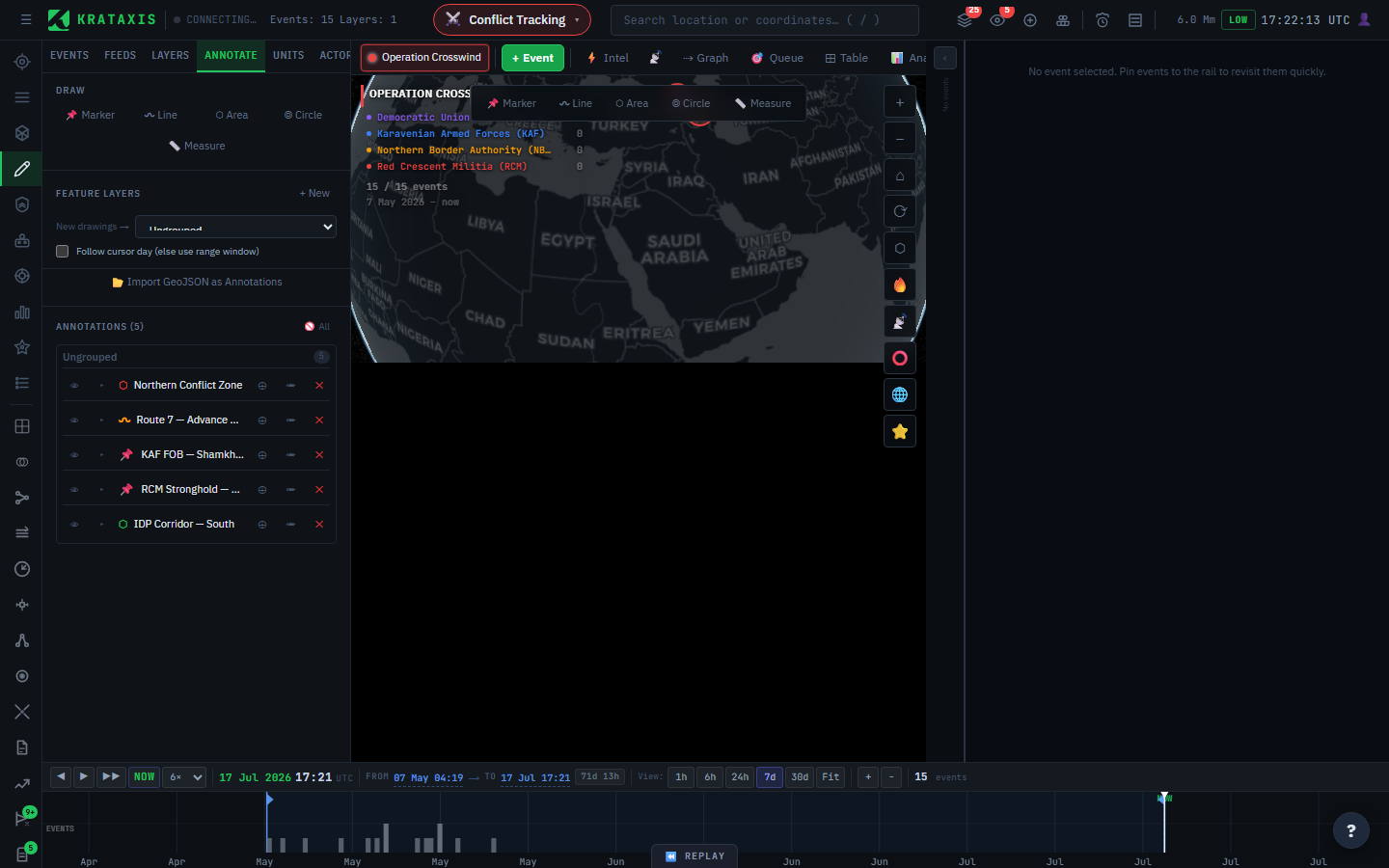The width and height of the screenshot is (1389, 868).
Task: Switch to globe view map button
Action: coord(900,395)
